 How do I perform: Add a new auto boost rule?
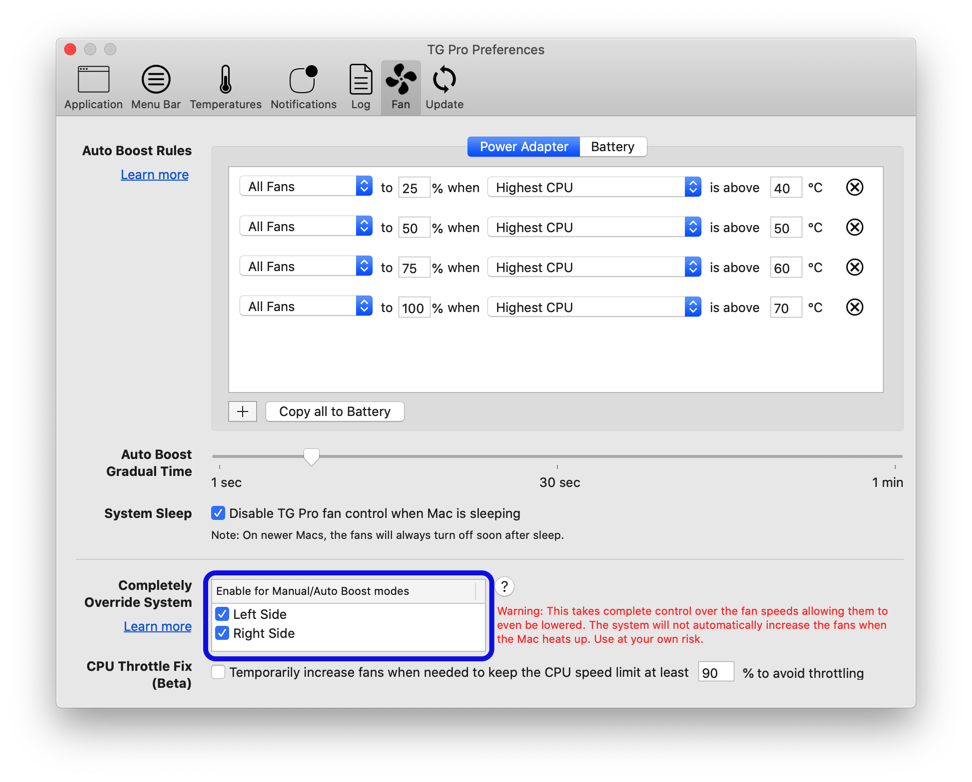pos(242,411)
